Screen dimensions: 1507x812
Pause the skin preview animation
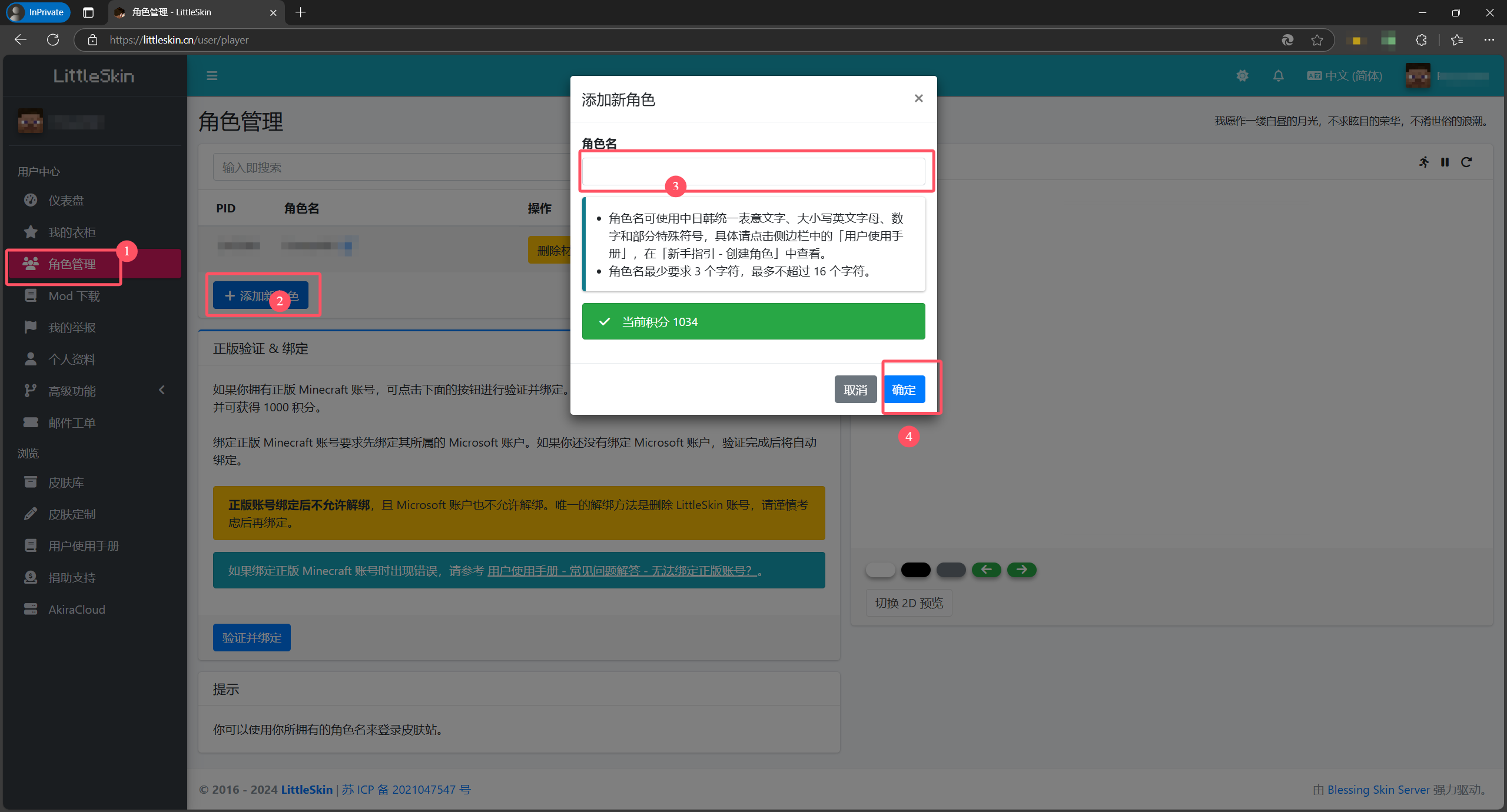pos(1445,162)
